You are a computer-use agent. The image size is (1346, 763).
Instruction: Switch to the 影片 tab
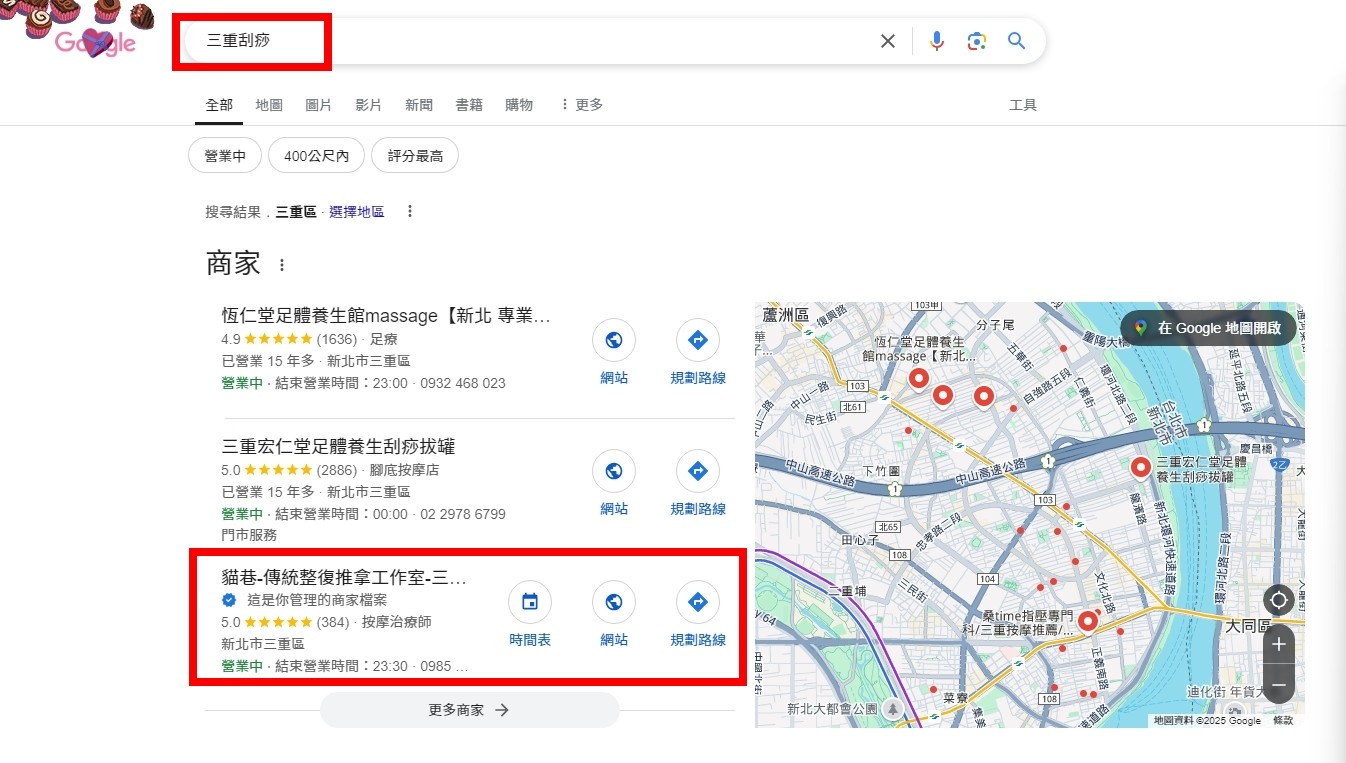coord(369,105)
